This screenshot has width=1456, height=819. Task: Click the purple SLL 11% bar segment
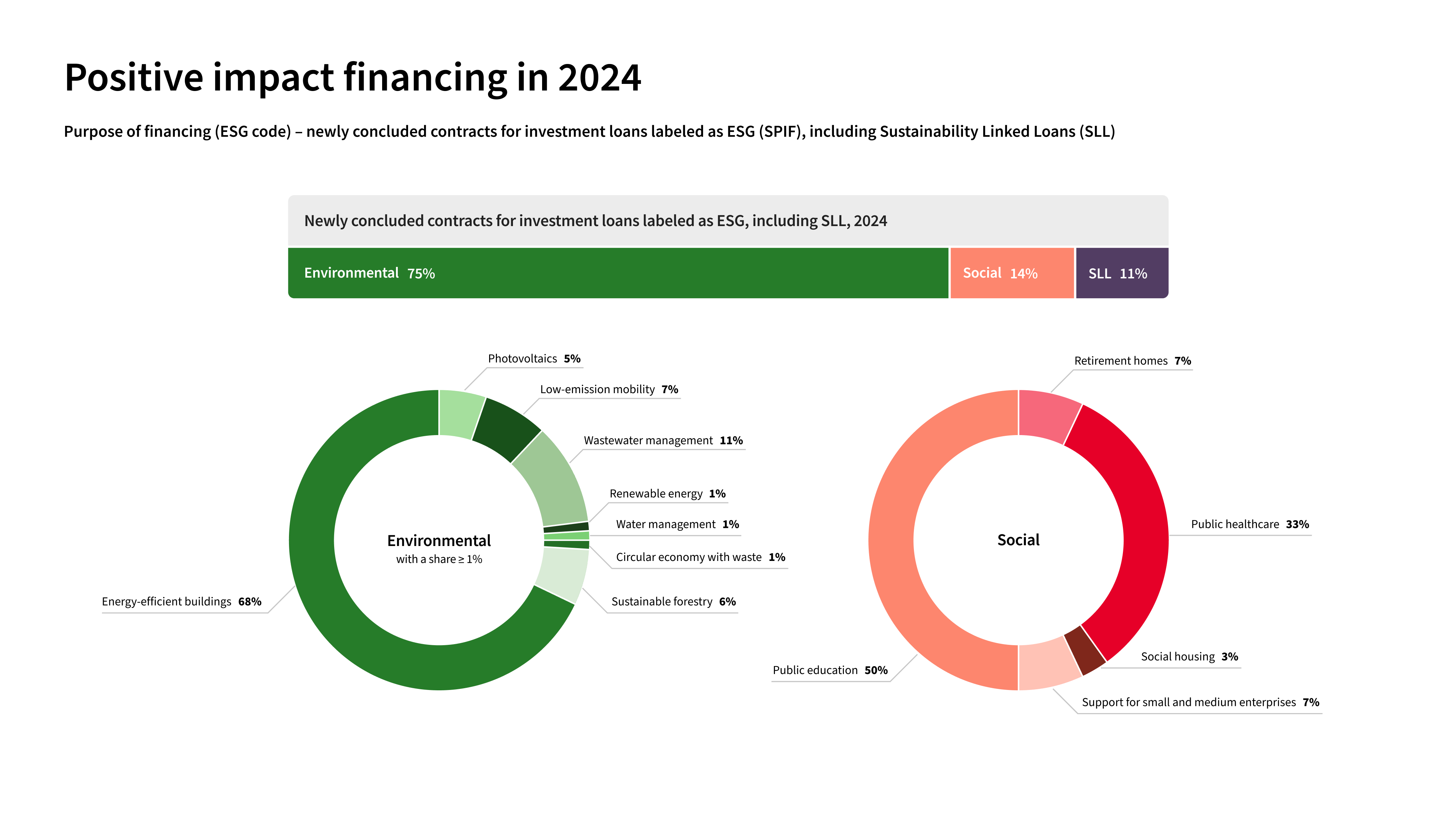point(1122,273)
